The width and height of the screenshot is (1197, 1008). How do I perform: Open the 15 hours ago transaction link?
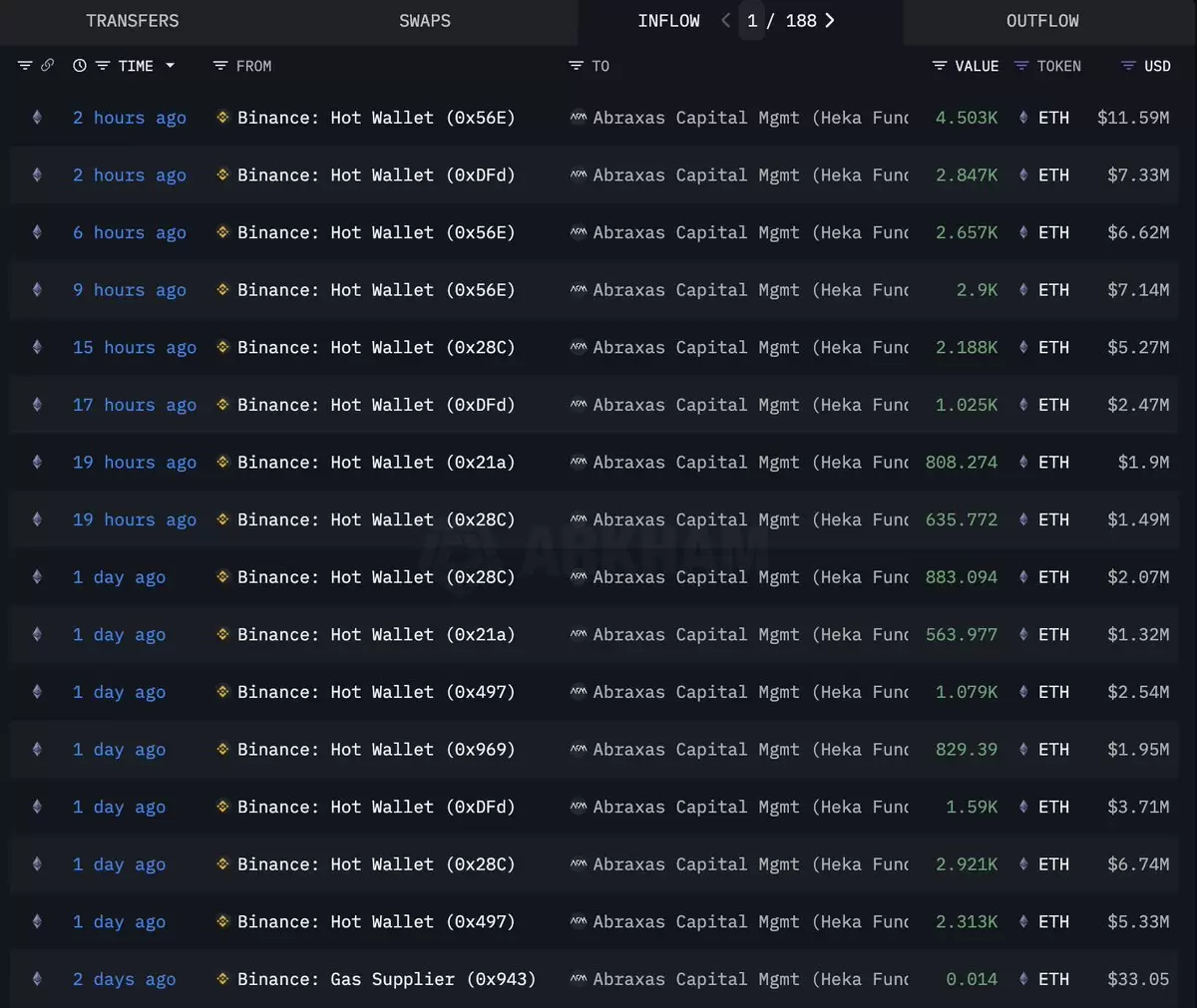pos(135,347)
